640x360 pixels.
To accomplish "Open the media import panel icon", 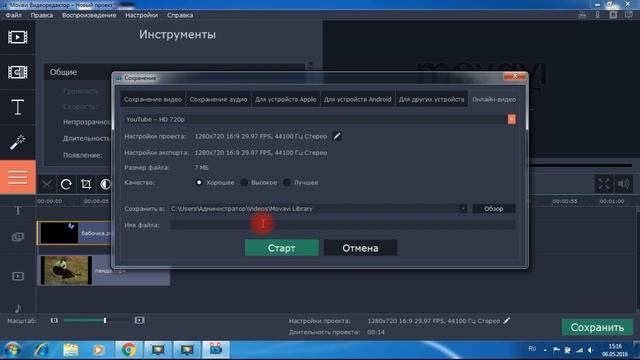I will pos(18,37).
